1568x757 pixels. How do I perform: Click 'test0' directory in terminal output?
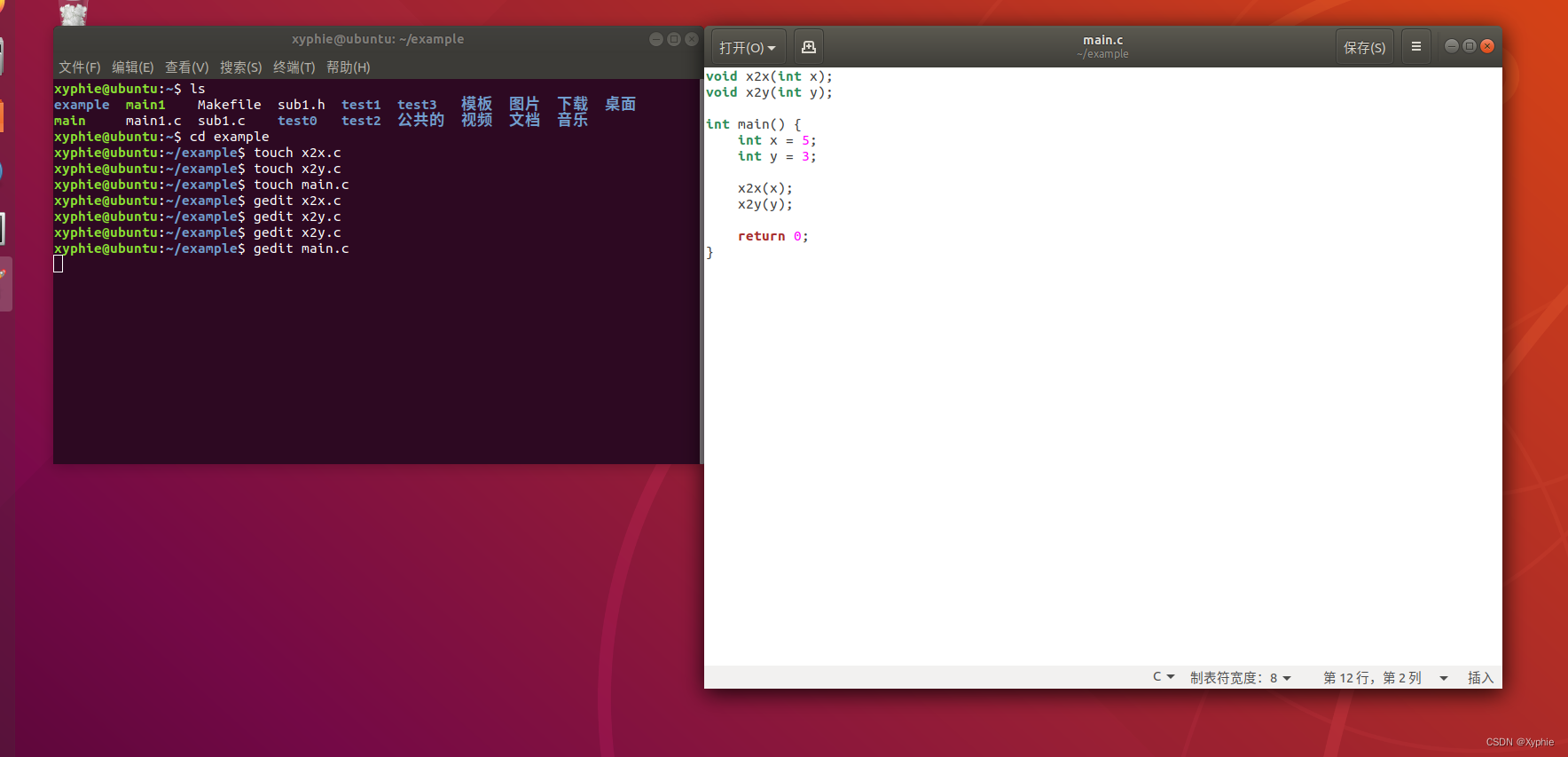(297, 121)
